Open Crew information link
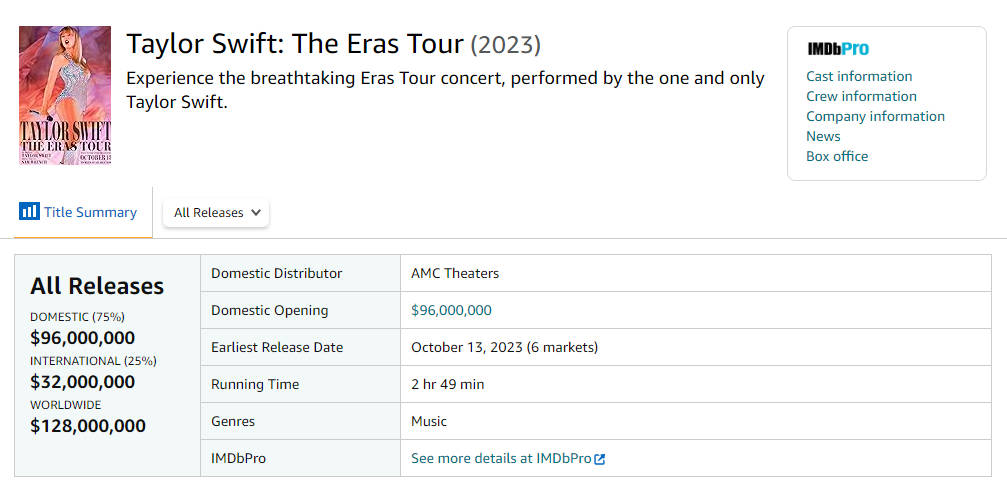Image resolution: width=1007 pixels, height=492 pixels. click(x=861, y=96)
